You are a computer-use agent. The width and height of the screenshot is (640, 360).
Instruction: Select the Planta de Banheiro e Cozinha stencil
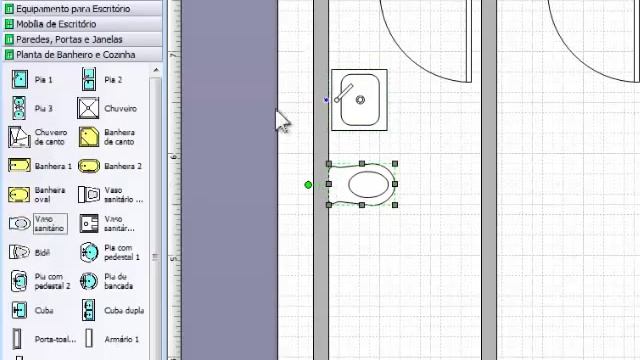click(82, 55)
